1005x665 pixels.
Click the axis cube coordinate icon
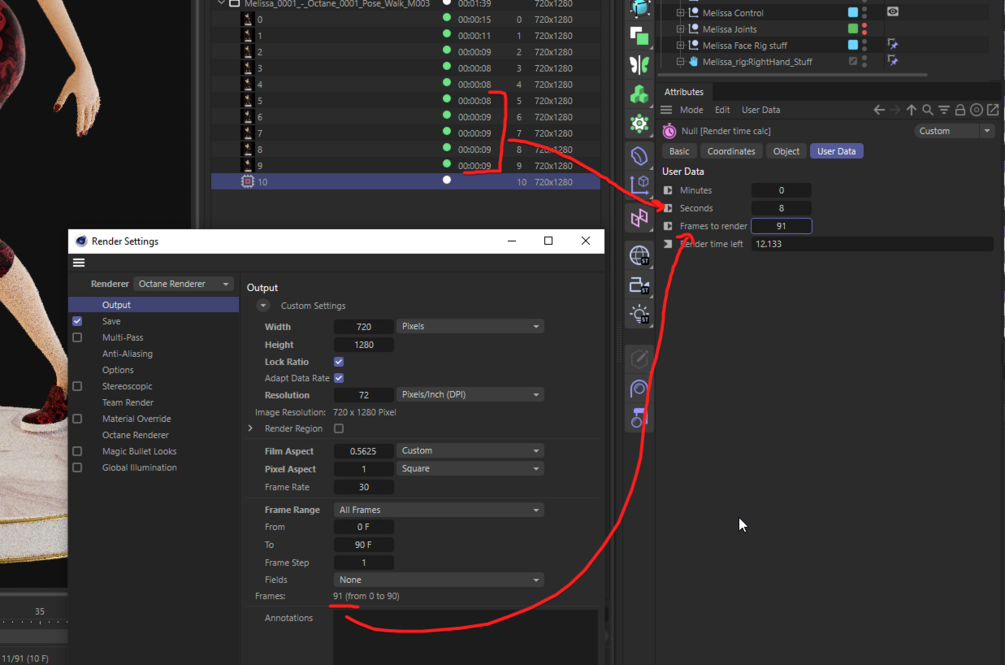click(x=639, y=186)
